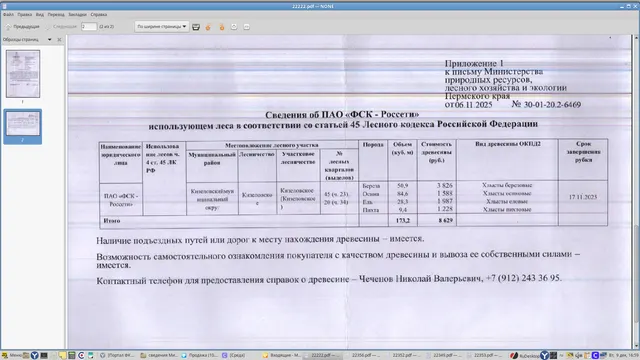The width and height of the screenshot is (640, 360).
Task: Open the Переход menu
Action: point(56,14)
